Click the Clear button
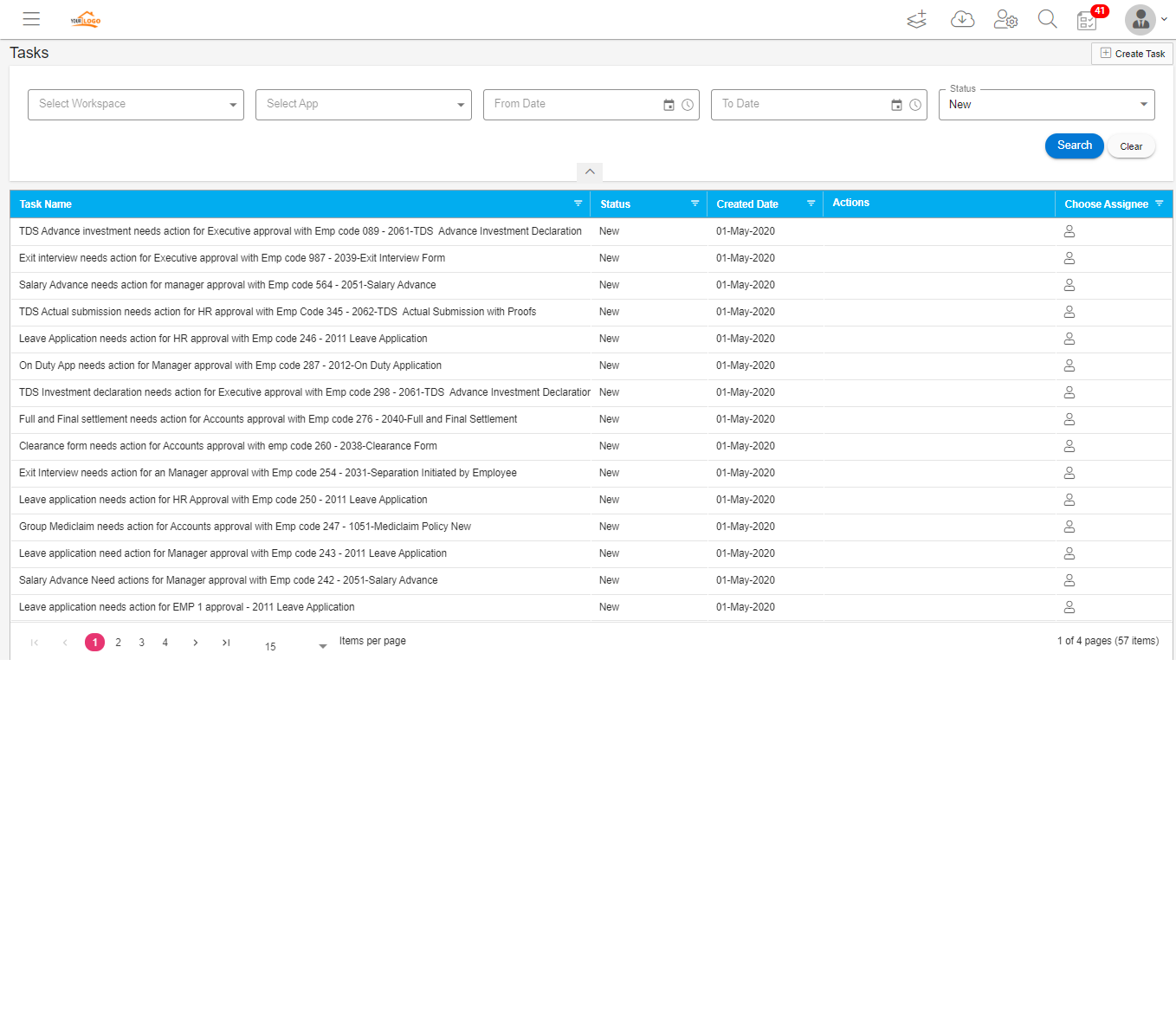Image resolution: width=1176 pixels, height=1015 pixels. 1131,146
